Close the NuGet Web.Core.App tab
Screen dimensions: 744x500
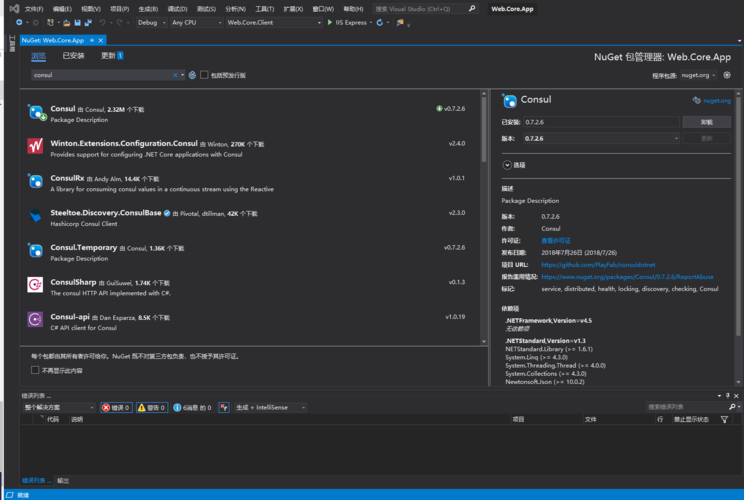pyautogui.click(x=101, y=40)
